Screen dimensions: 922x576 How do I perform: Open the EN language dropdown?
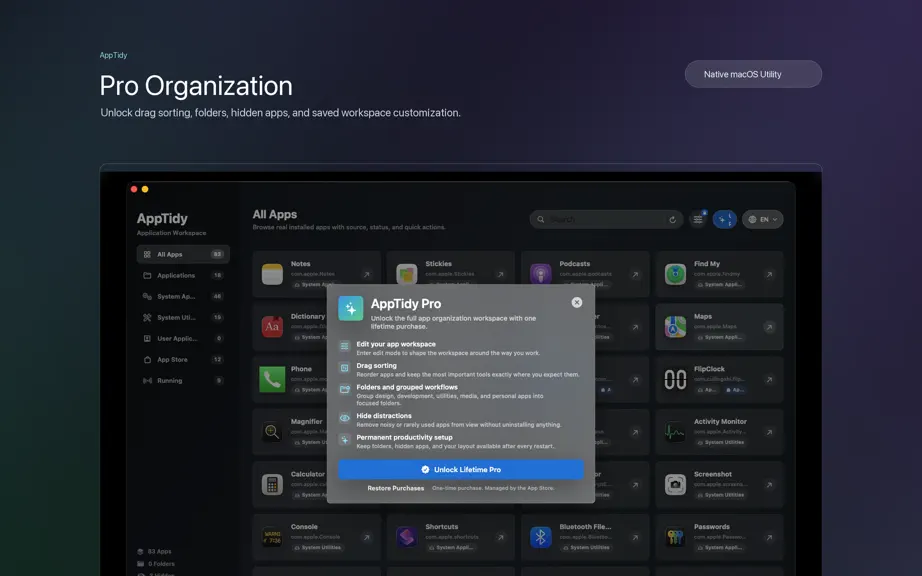(763, 219)
